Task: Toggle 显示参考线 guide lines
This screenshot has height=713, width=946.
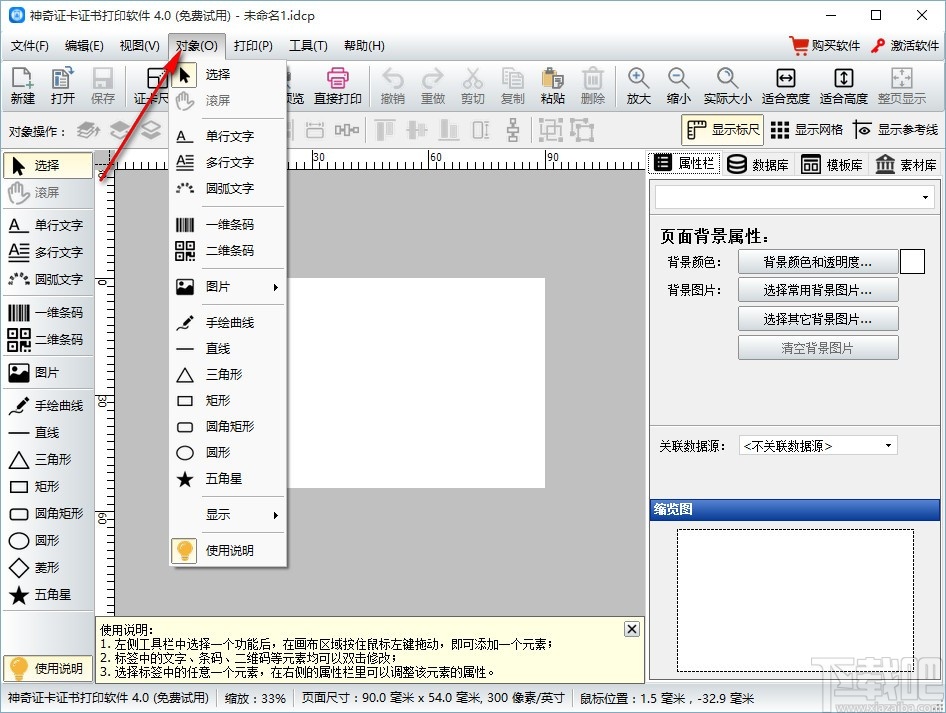Action: pyautogui.click(x=895, y=130)
